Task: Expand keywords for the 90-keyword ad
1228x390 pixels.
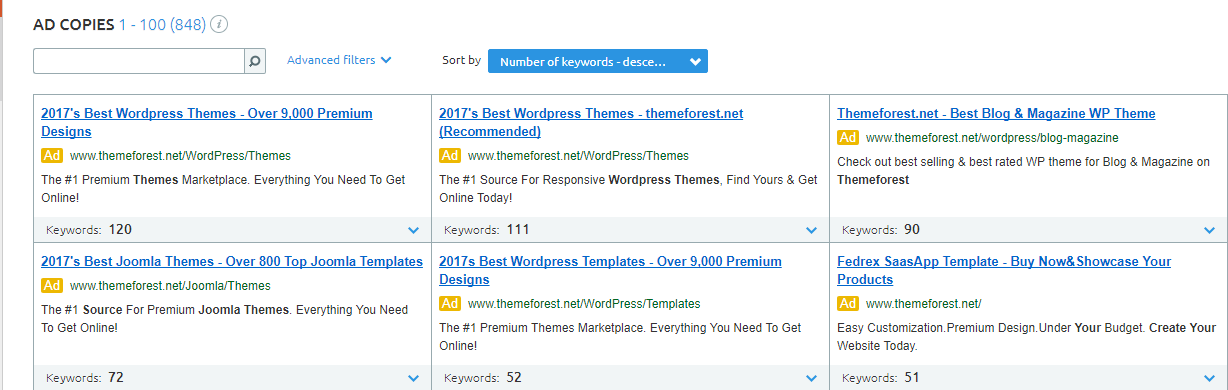Action: pos(1211,230)
